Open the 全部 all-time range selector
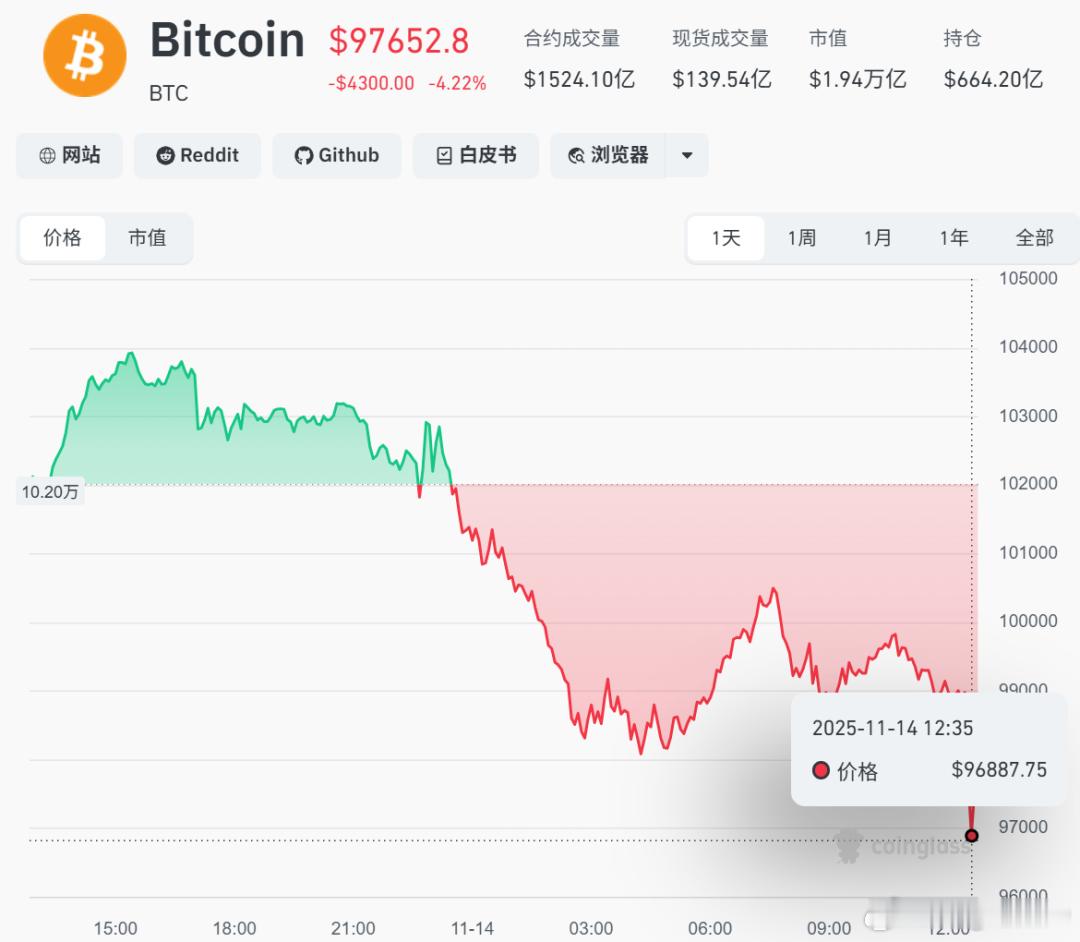 pos(1037,238)
